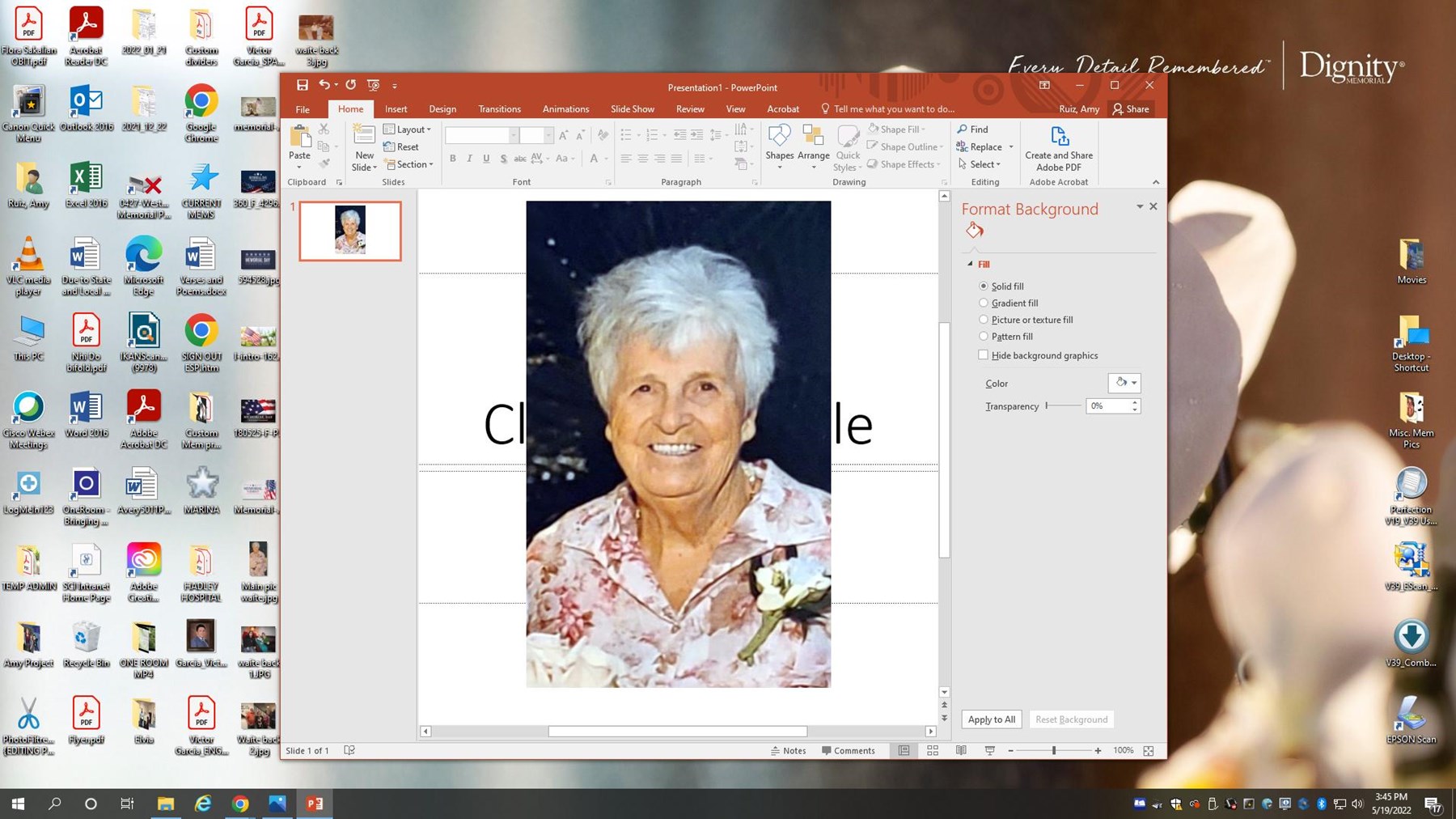This screenshot has height=819, width=1456.
Task: Click the Bold formatting button
Action: [453, 159]
